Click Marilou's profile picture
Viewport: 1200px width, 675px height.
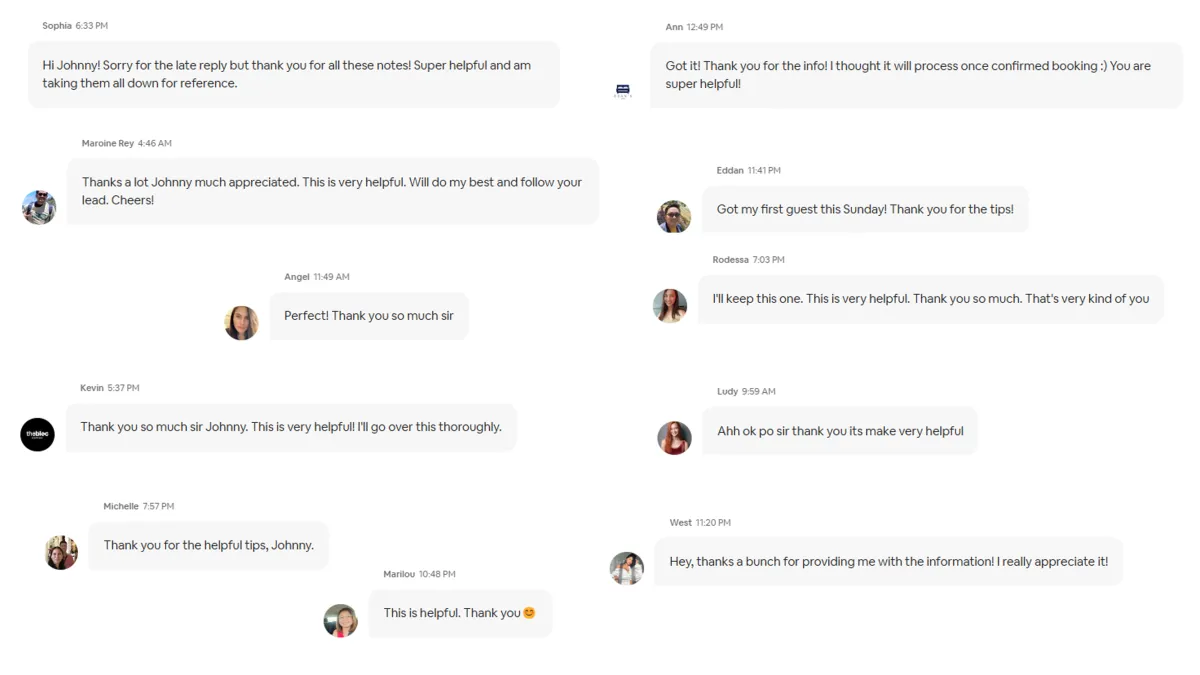[x=341, y=620]
